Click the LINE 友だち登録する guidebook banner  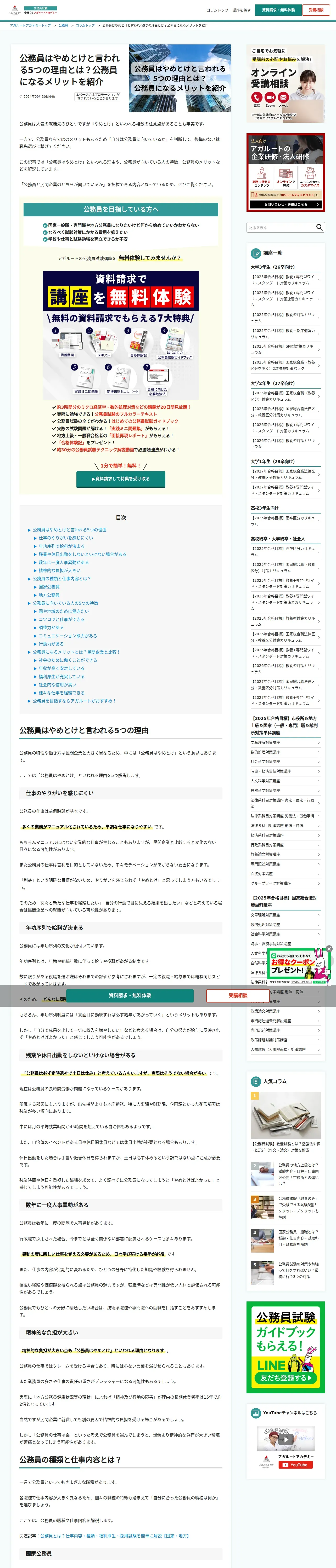[285, 1347]
